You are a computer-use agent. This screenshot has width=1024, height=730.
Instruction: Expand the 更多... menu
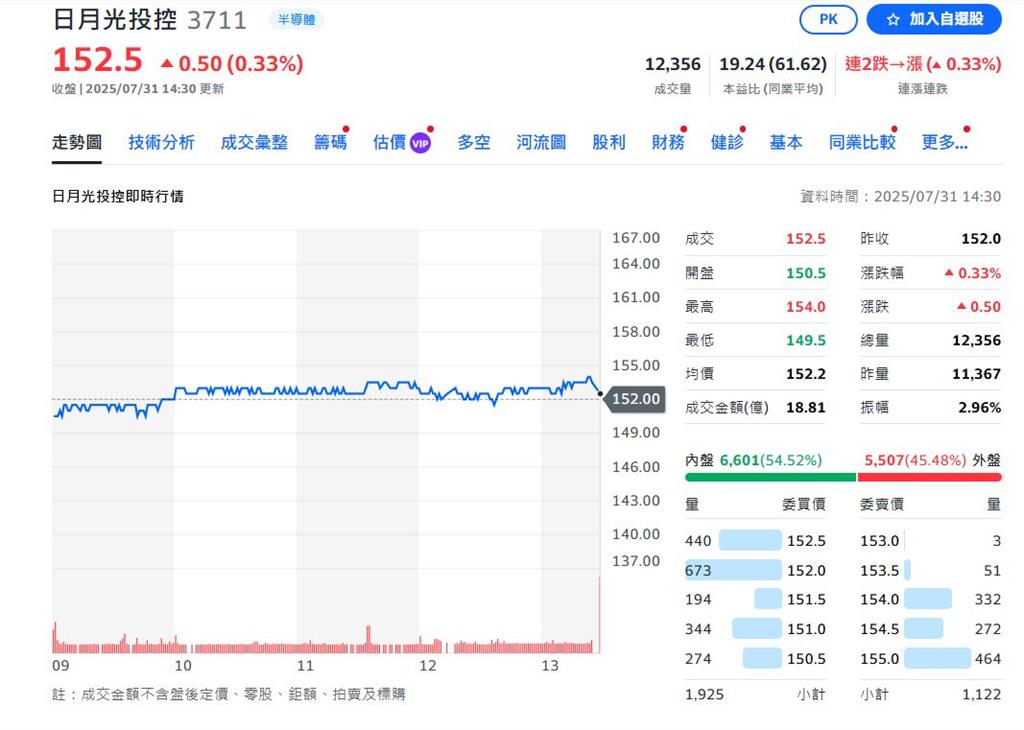click(x=944, y=142)
